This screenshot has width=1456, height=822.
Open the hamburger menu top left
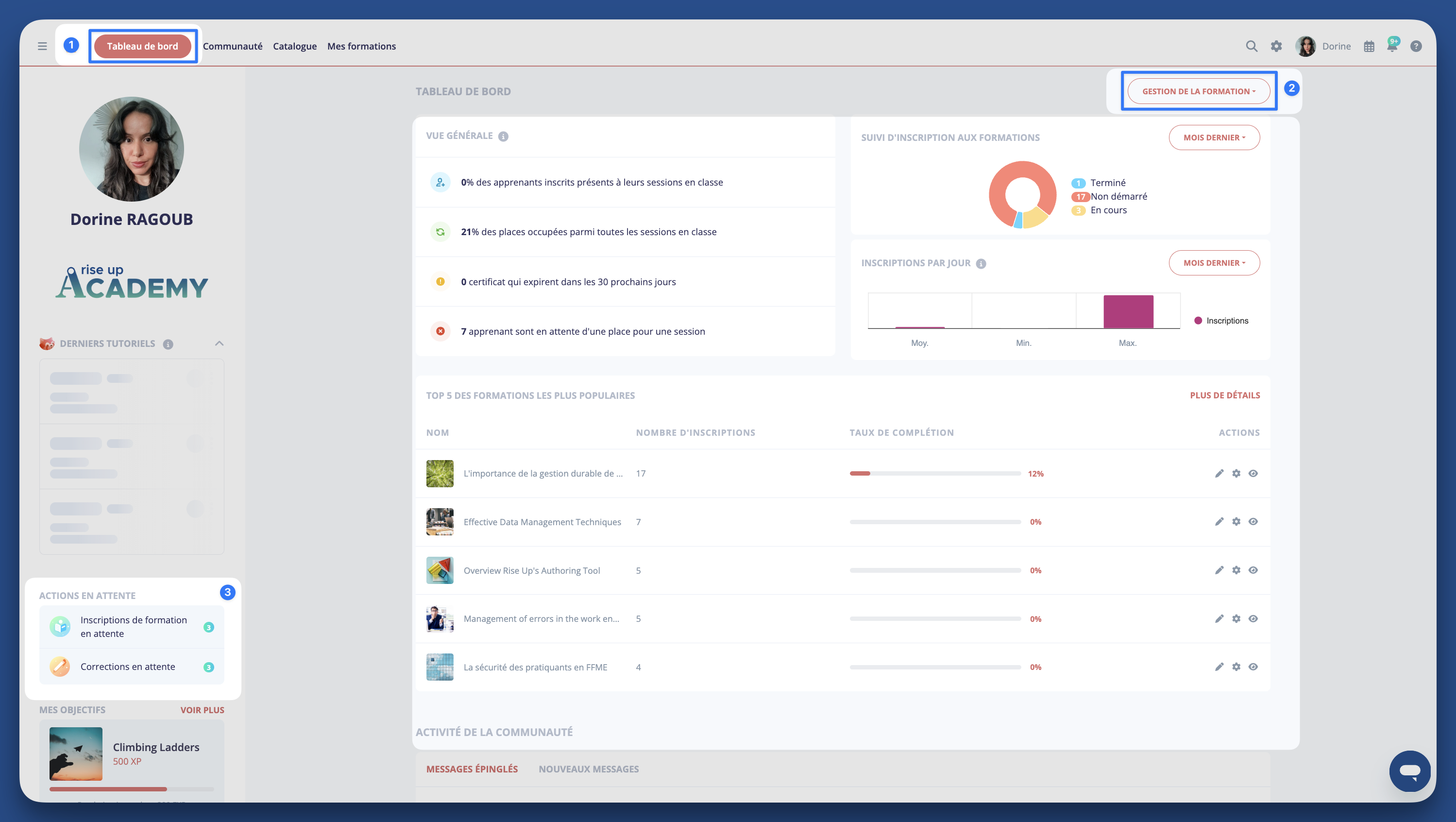click(x=42, y=46)
